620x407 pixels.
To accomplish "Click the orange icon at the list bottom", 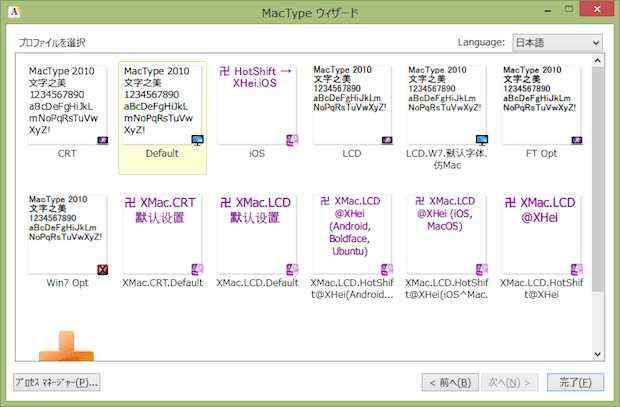I will coord(66,346).
